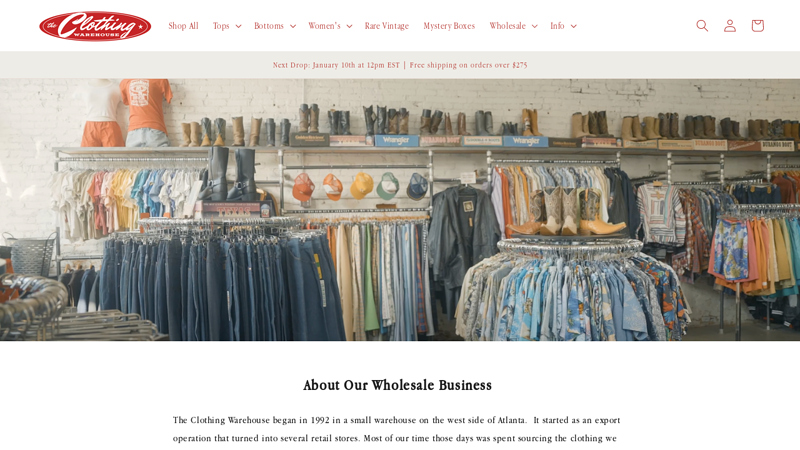This screenshot has height=450, width=800.
Task: Open the Women's menu label
Action: click(324, 26)
